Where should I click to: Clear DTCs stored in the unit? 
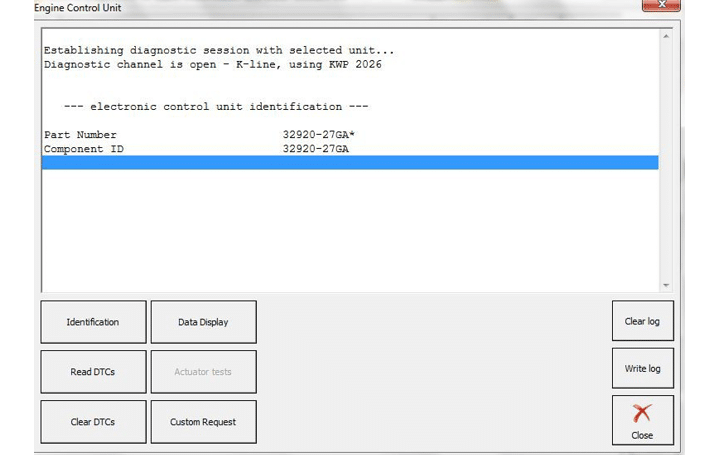pos(93,422)
